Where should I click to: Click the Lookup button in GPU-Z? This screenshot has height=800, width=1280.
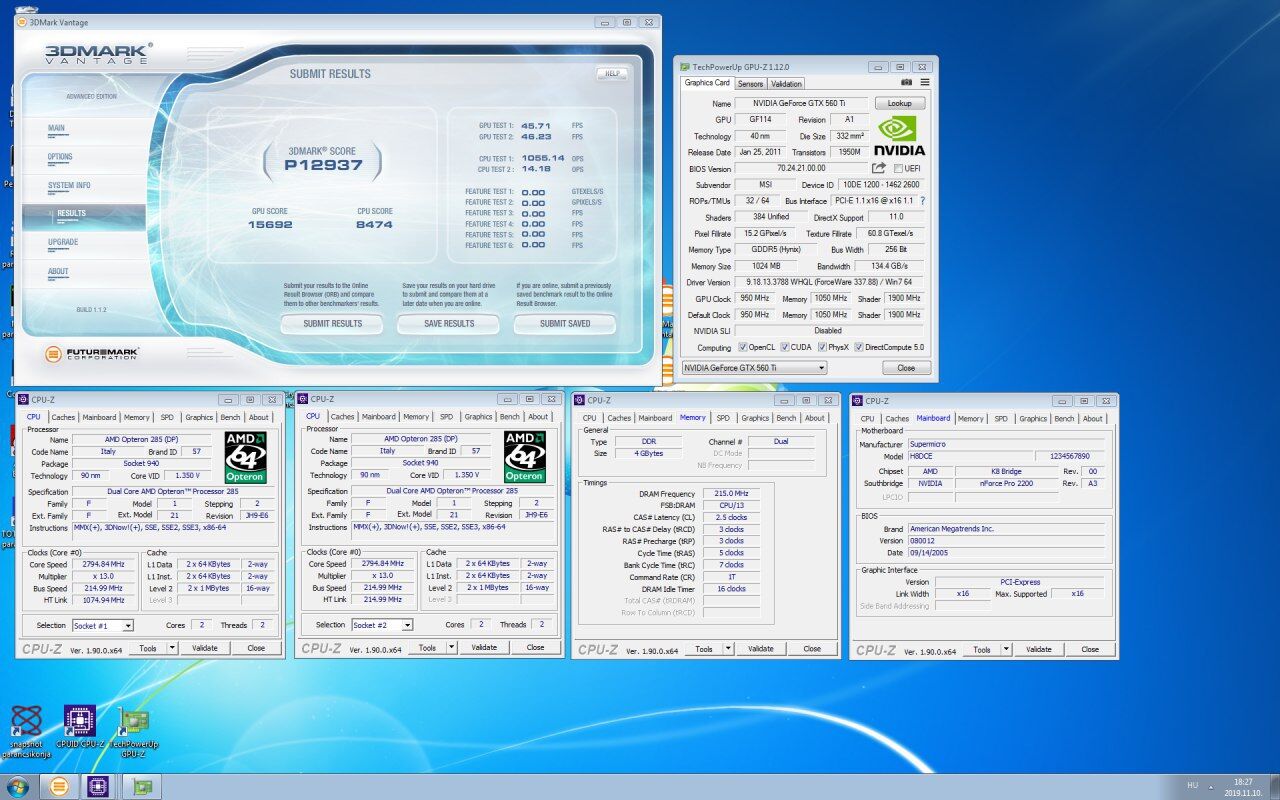coord(900,103)
